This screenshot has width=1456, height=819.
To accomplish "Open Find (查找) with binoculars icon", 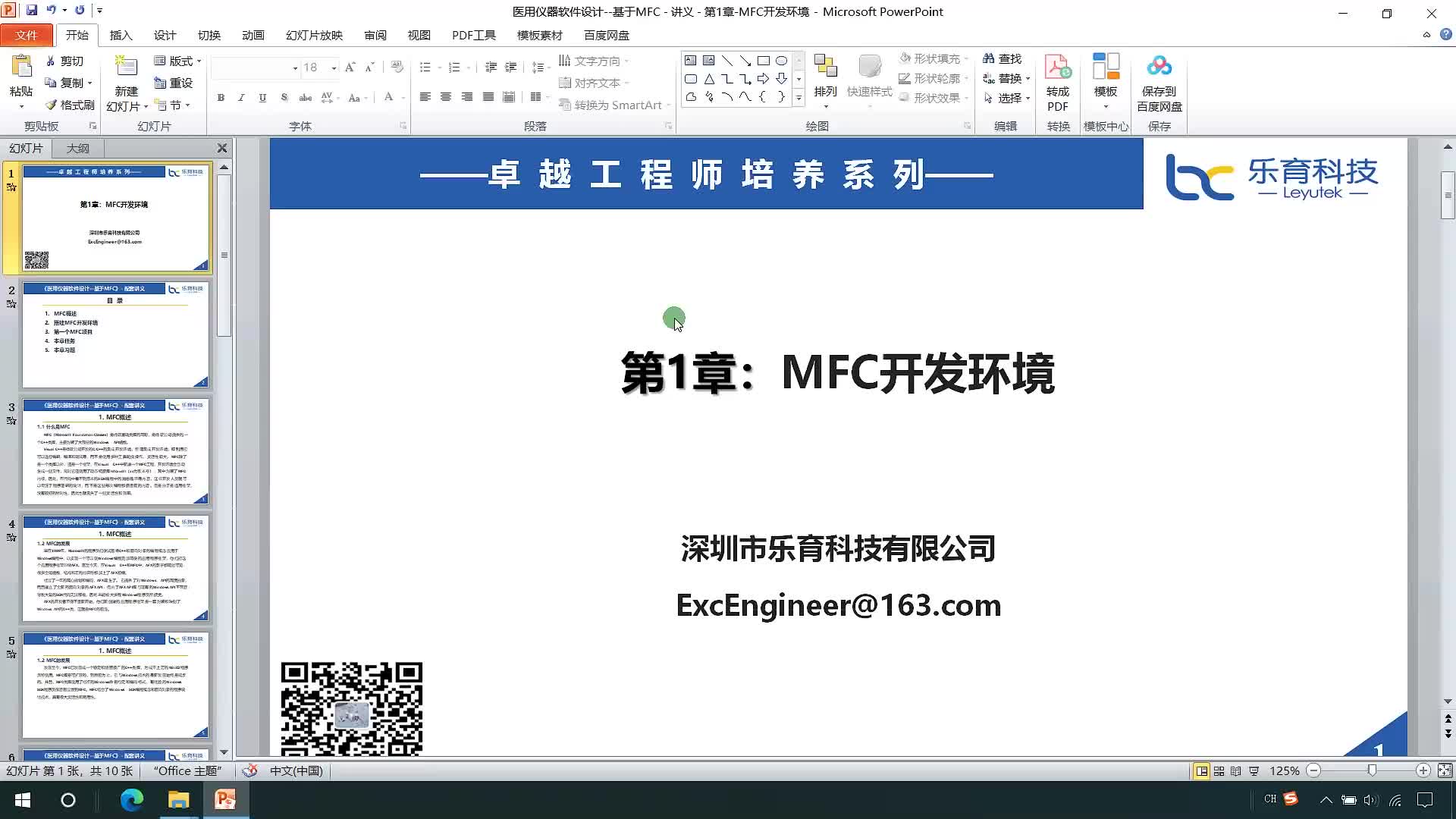I will click(1002, 58).
